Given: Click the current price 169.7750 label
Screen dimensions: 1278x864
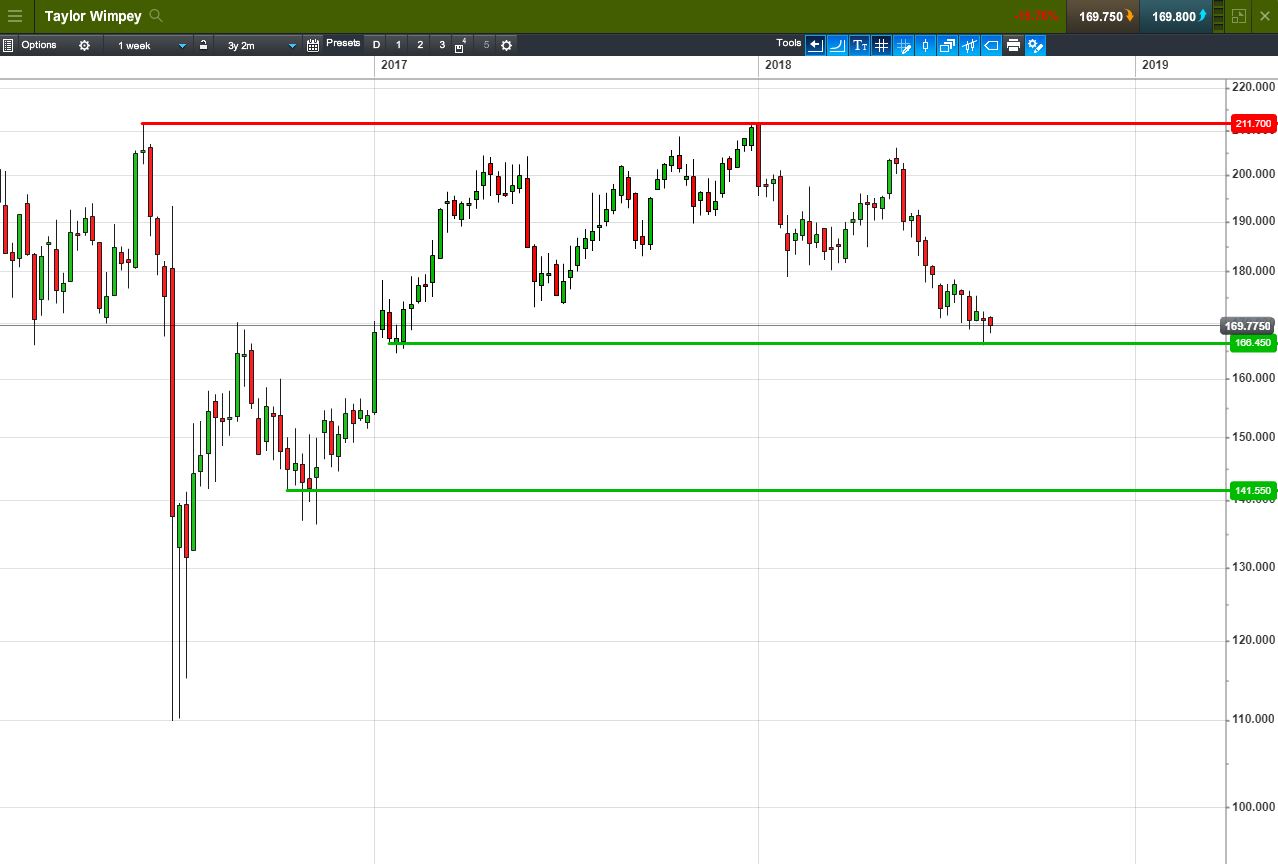Looking at the screenshot, I should (1248, 326).
